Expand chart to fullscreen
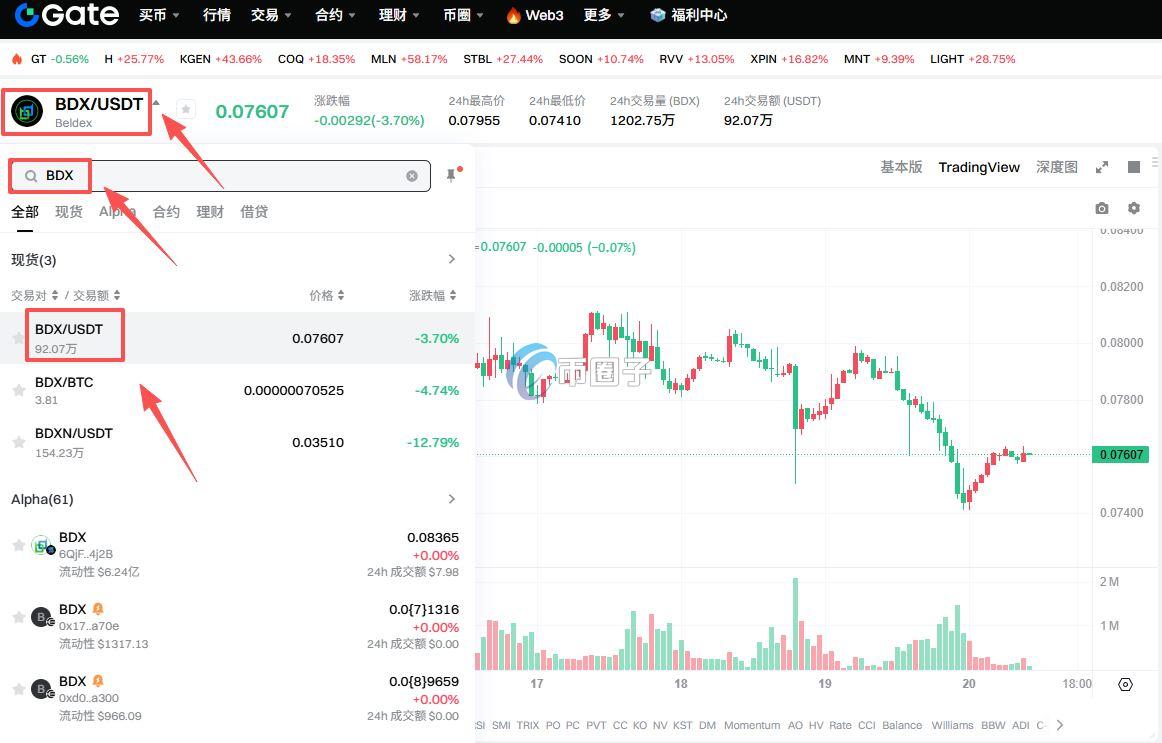The image size is (1162, 743). click(x=1102, y=167)
